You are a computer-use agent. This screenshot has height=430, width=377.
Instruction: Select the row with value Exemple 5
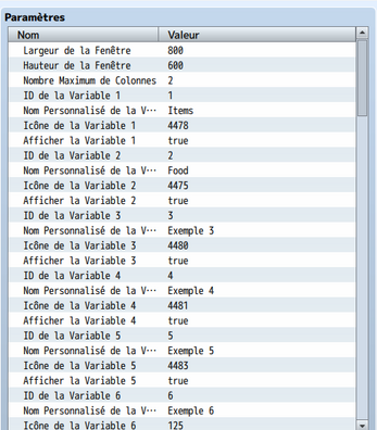pyautogui.click(x=182, y=350)
